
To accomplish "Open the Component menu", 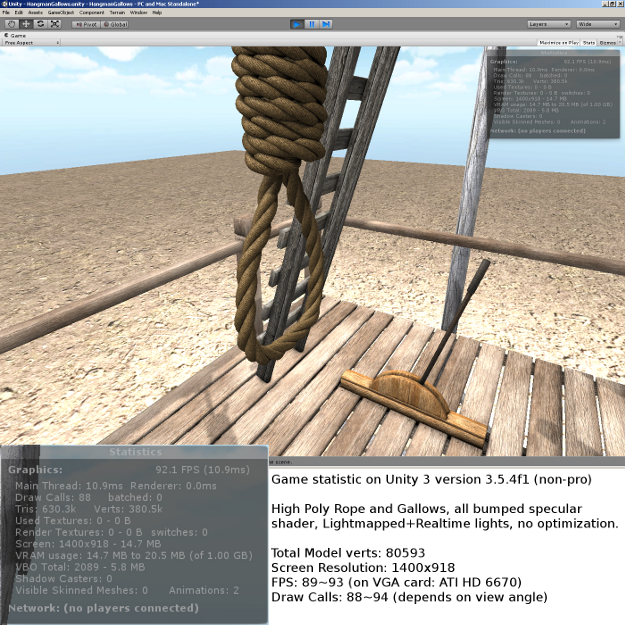I will click(91, 13).
